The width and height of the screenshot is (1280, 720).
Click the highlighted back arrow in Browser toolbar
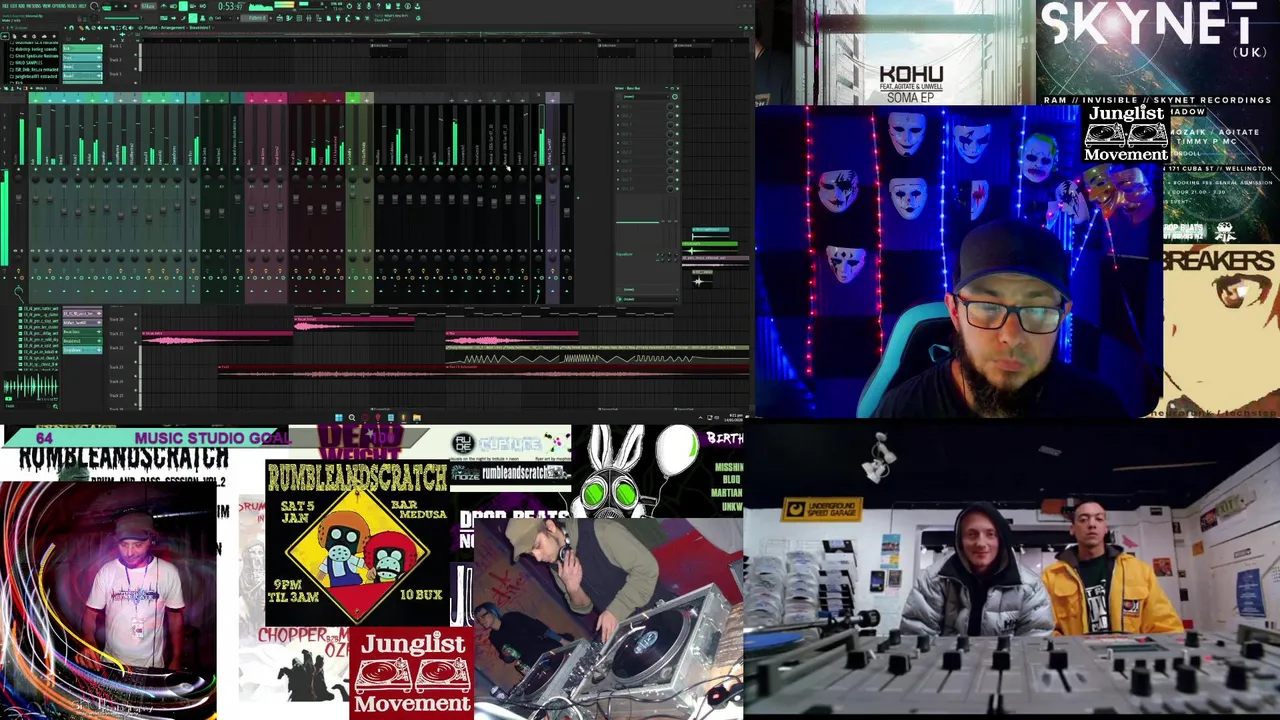pyautogui.click(x=5, y=36)
